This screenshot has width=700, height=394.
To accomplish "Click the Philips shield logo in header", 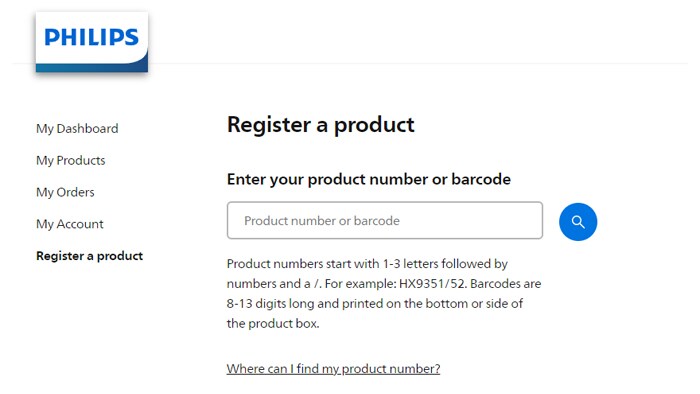I will click(x=92, y=42).
